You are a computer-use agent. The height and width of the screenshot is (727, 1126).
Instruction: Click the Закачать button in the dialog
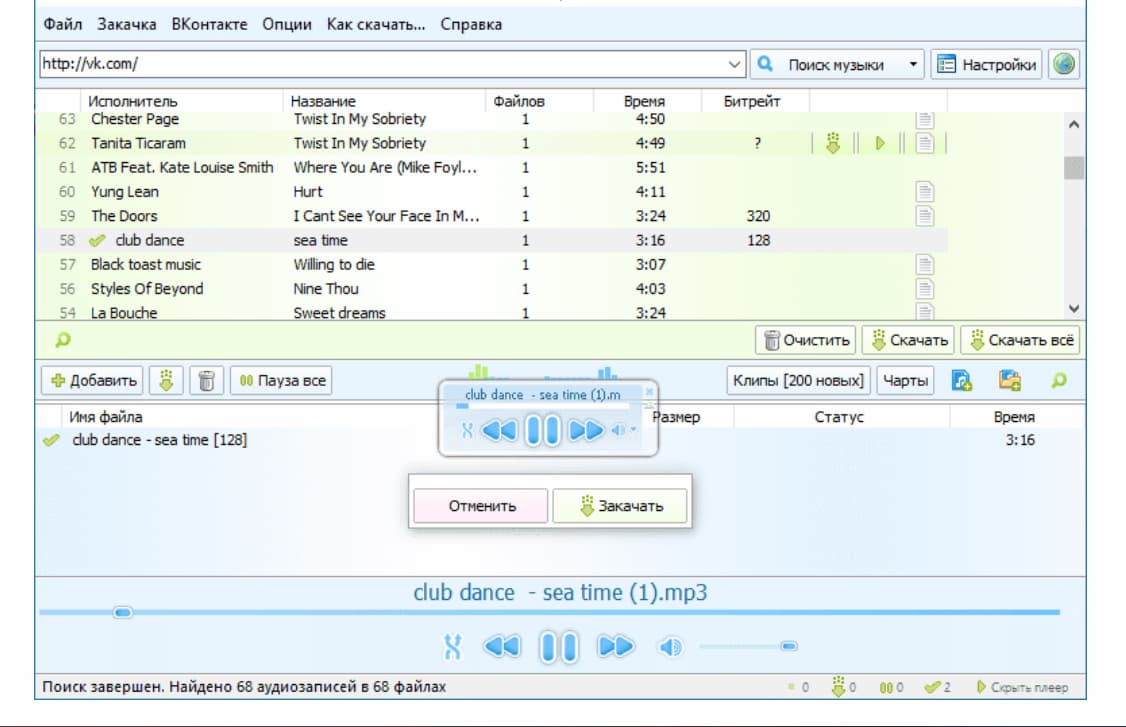coord(620,505)
